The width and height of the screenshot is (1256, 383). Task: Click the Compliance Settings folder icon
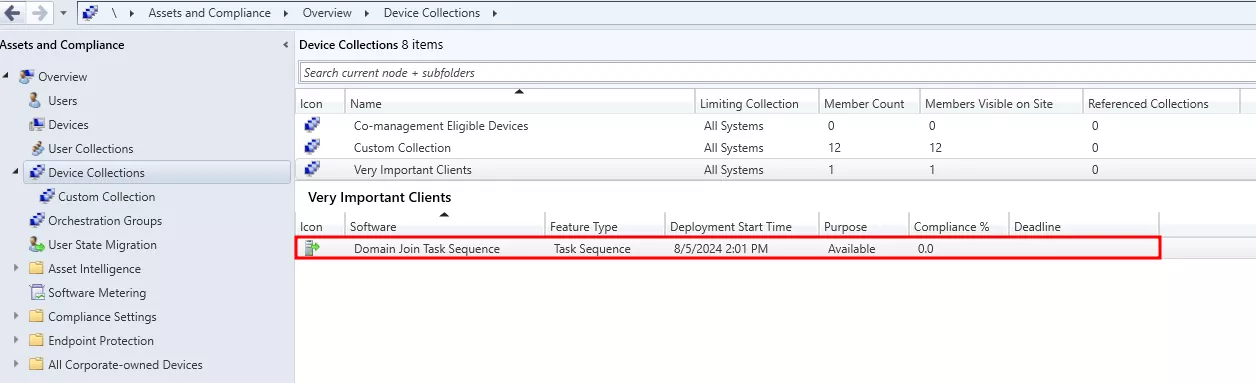[36, 316]
